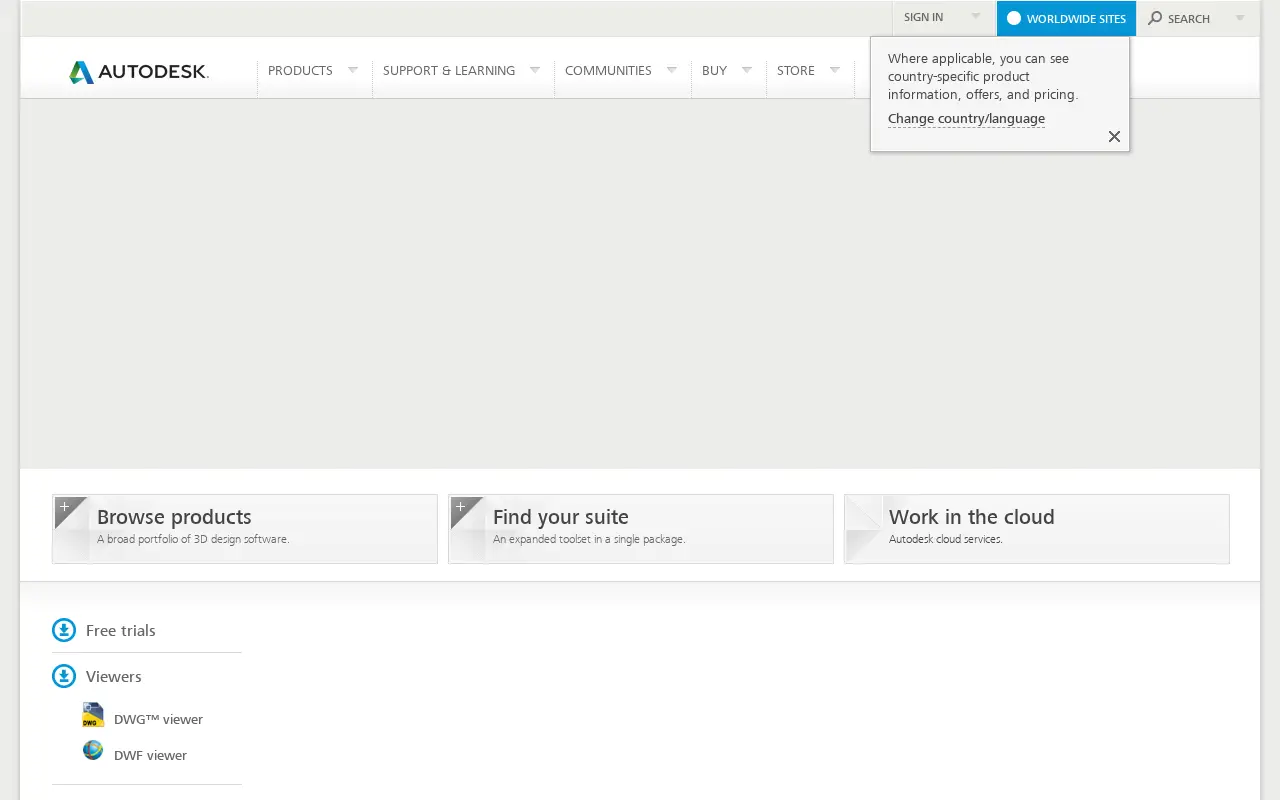1280x800 pixels.
Task: Open the Browse products heading
Action: [x=174, y=517]
